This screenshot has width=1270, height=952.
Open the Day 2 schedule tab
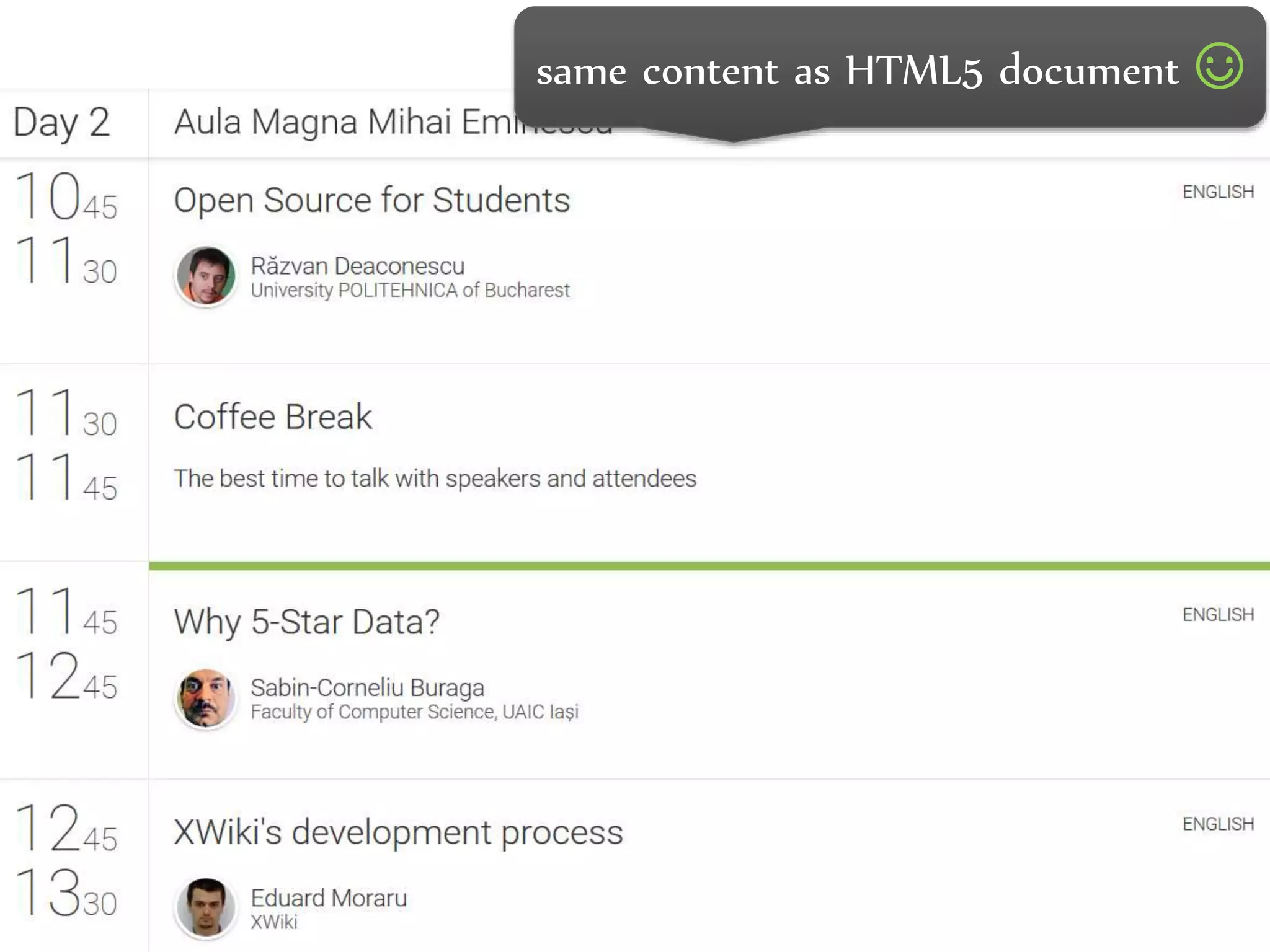click(x=61, y=122)
